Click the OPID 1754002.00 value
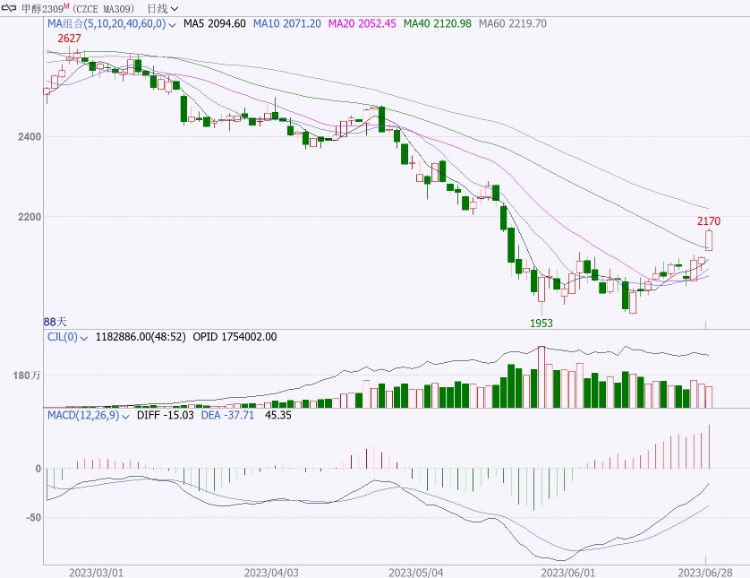 click(234, 337)
